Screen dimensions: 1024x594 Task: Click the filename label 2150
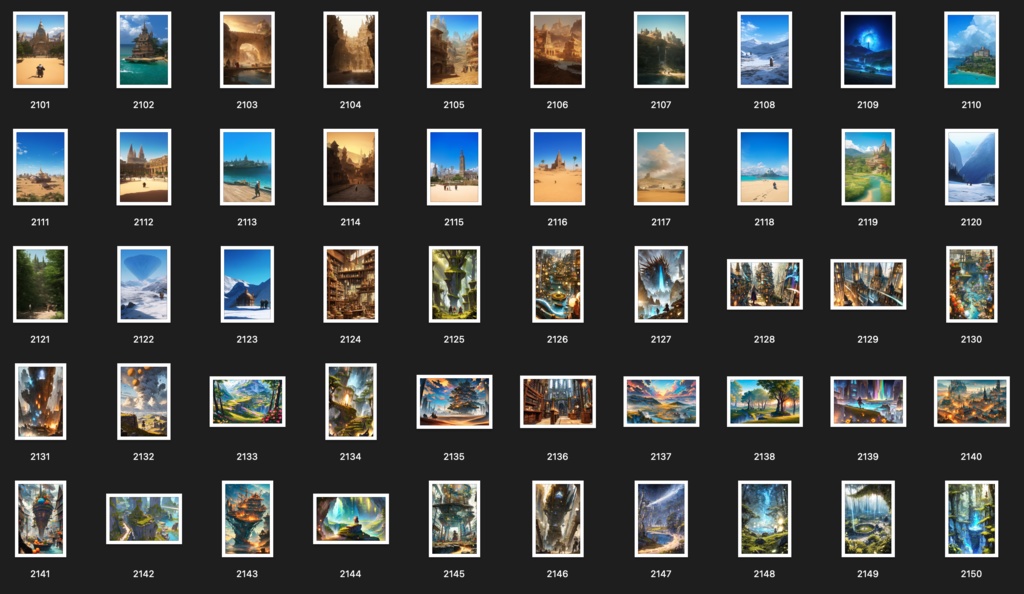(971, 574)
